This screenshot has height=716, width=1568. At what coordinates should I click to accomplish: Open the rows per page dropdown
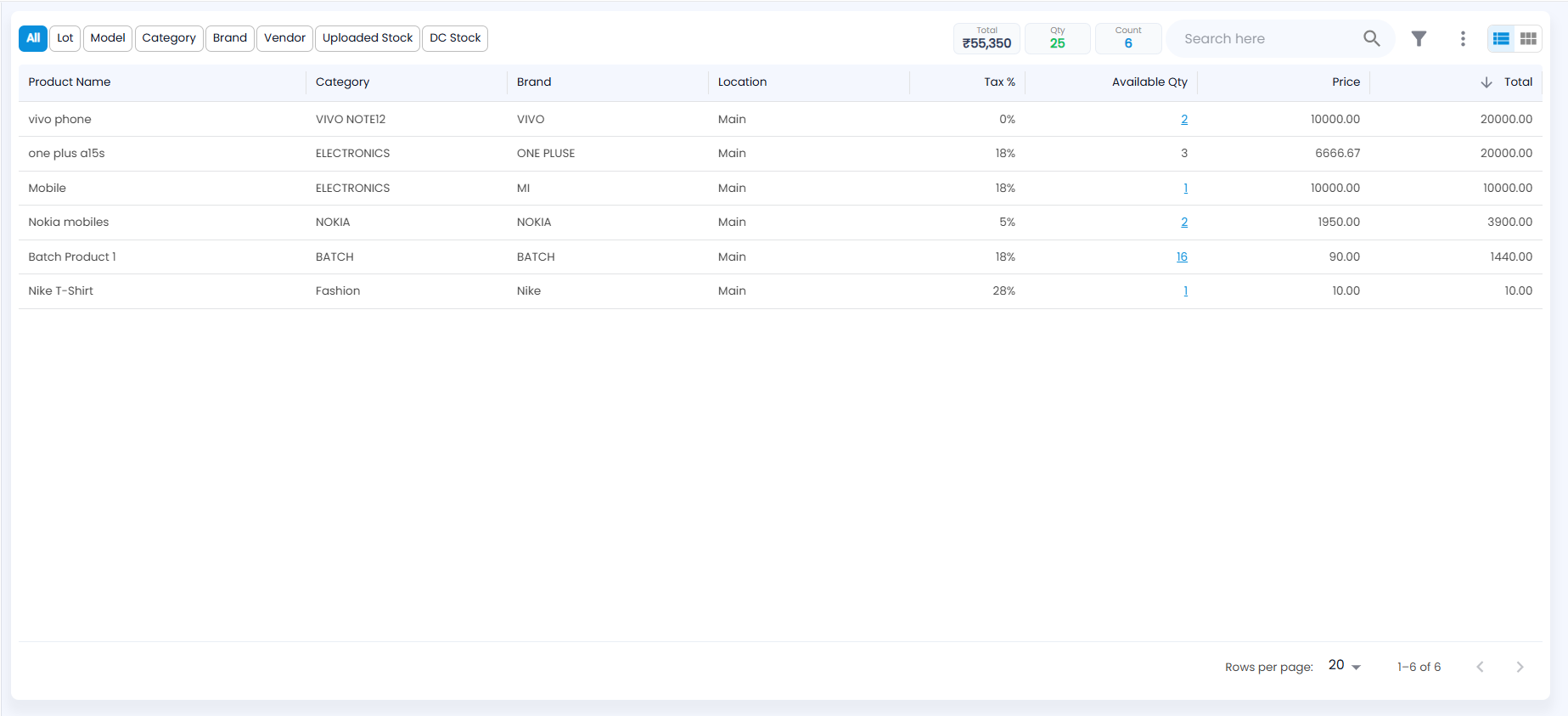coord(1345,665)
